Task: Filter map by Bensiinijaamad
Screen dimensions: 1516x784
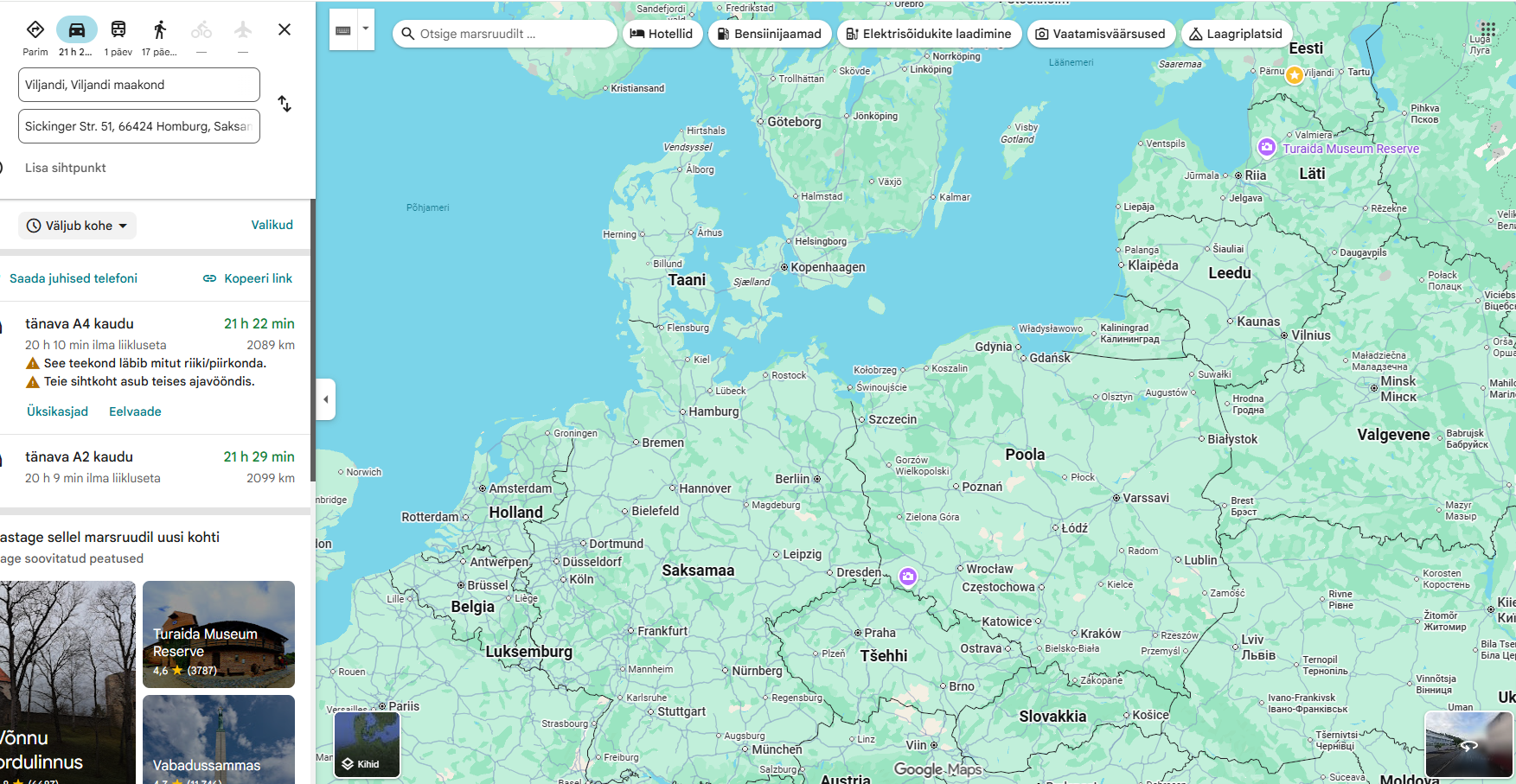Action: [770, 34]
